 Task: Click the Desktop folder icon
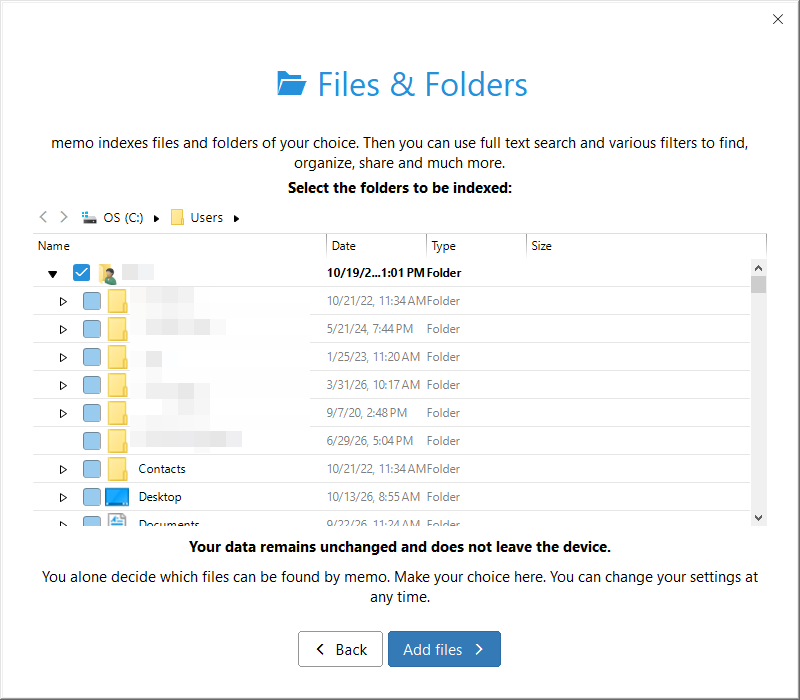[117, 496]
